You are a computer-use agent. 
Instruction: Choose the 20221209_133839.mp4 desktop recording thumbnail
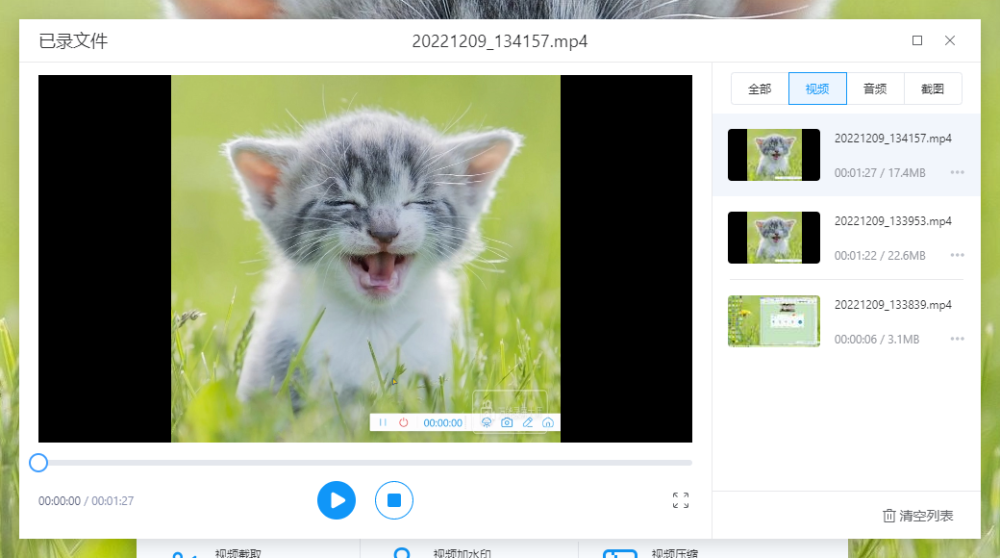[774, 321]
